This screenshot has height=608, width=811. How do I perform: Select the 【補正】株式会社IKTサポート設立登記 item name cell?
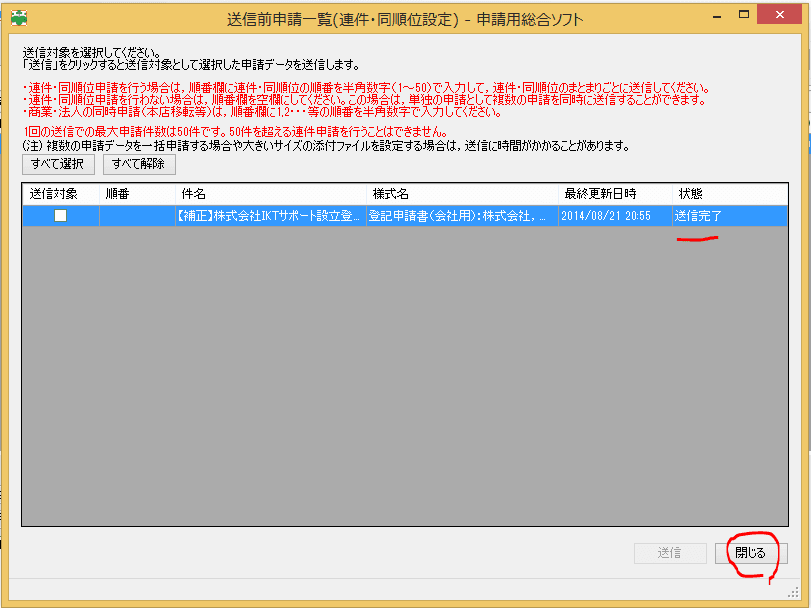(270, 215)
